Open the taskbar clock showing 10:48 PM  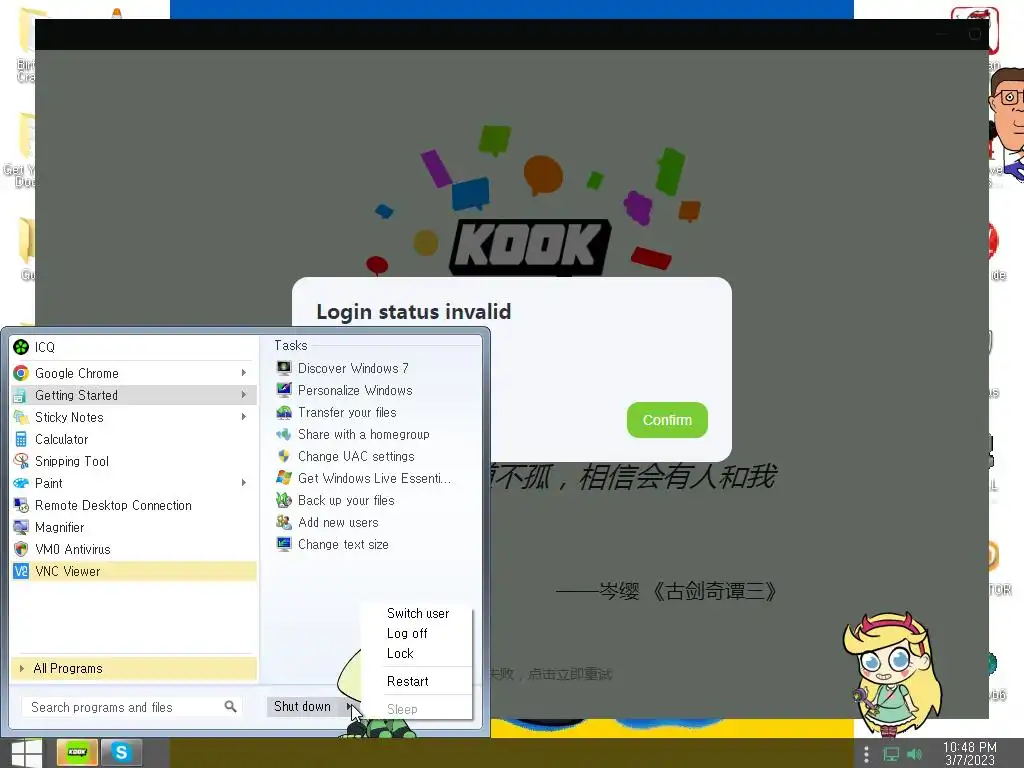pyautogui.click(x=970, y=754)
